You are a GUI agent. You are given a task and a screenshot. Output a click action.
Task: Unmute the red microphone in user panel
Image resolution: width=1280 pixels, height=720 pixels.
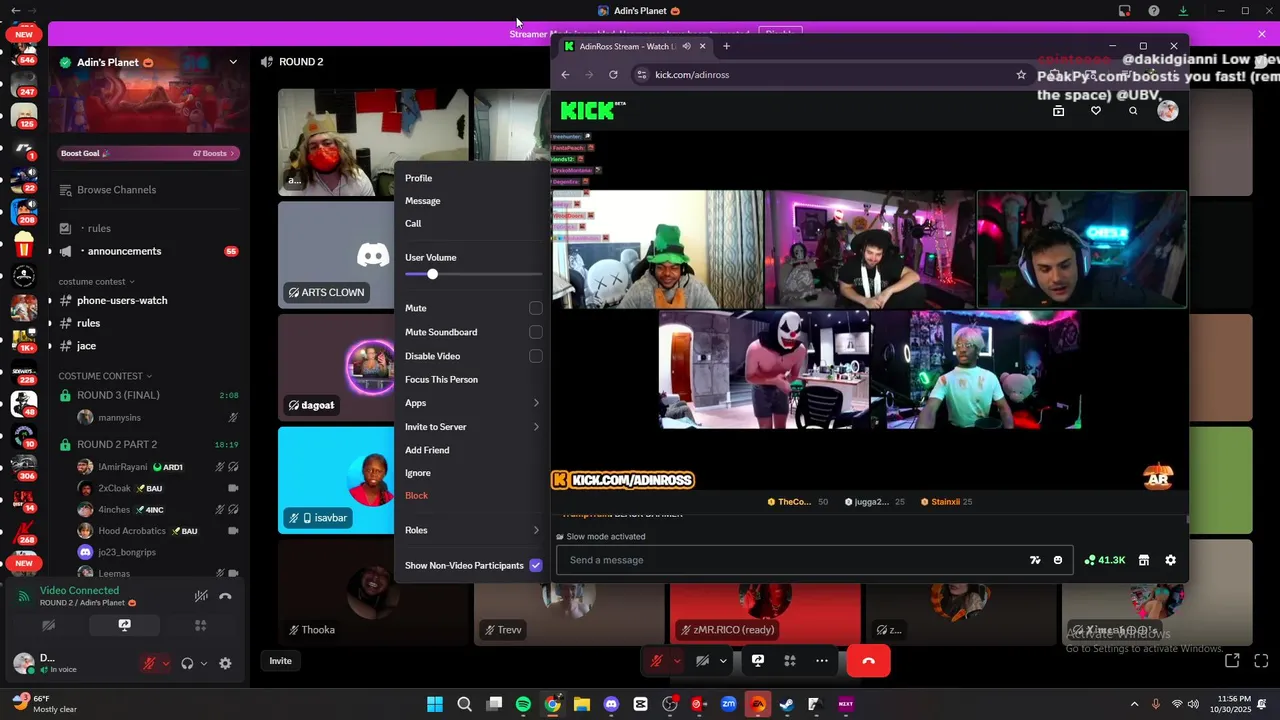(149, 663)
